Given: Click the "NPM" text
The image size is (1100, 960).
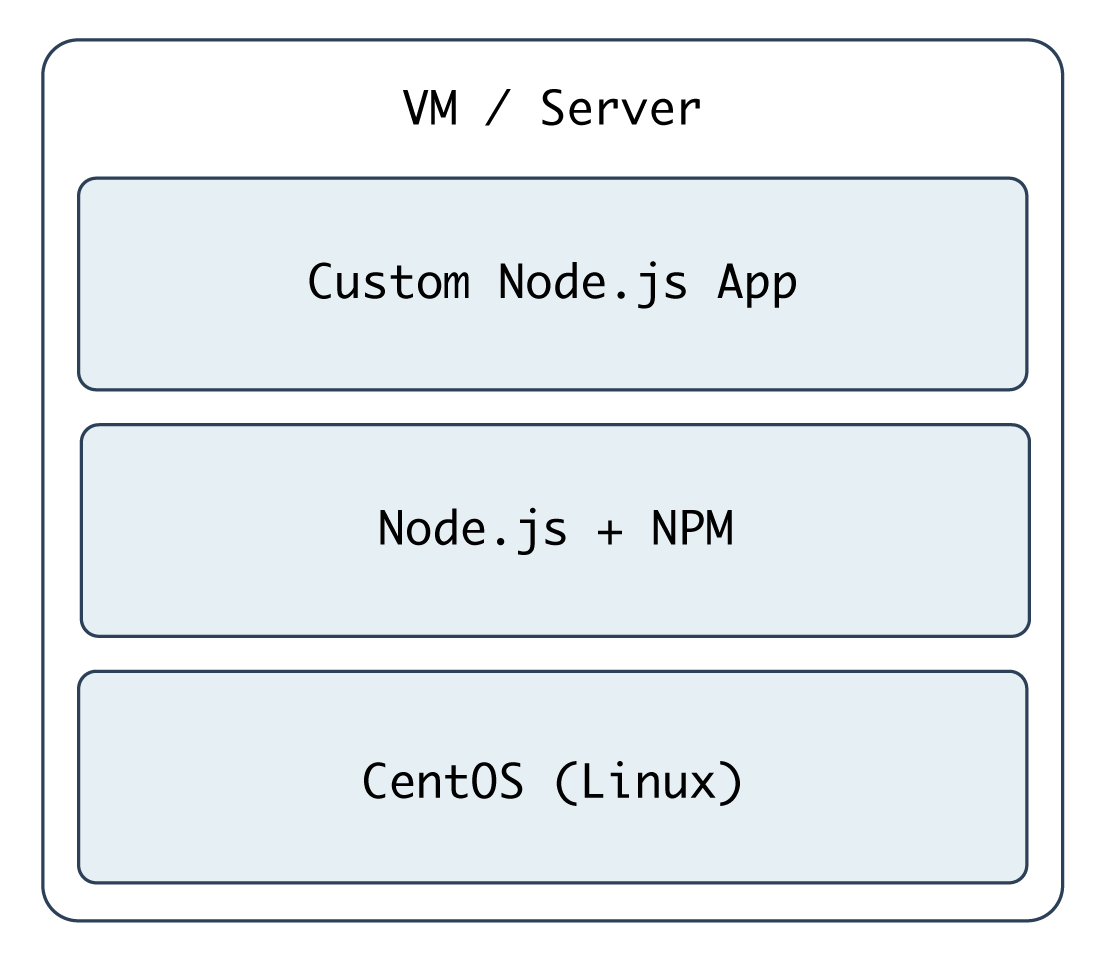Looking at the screenshot, I should pos(692,529).
